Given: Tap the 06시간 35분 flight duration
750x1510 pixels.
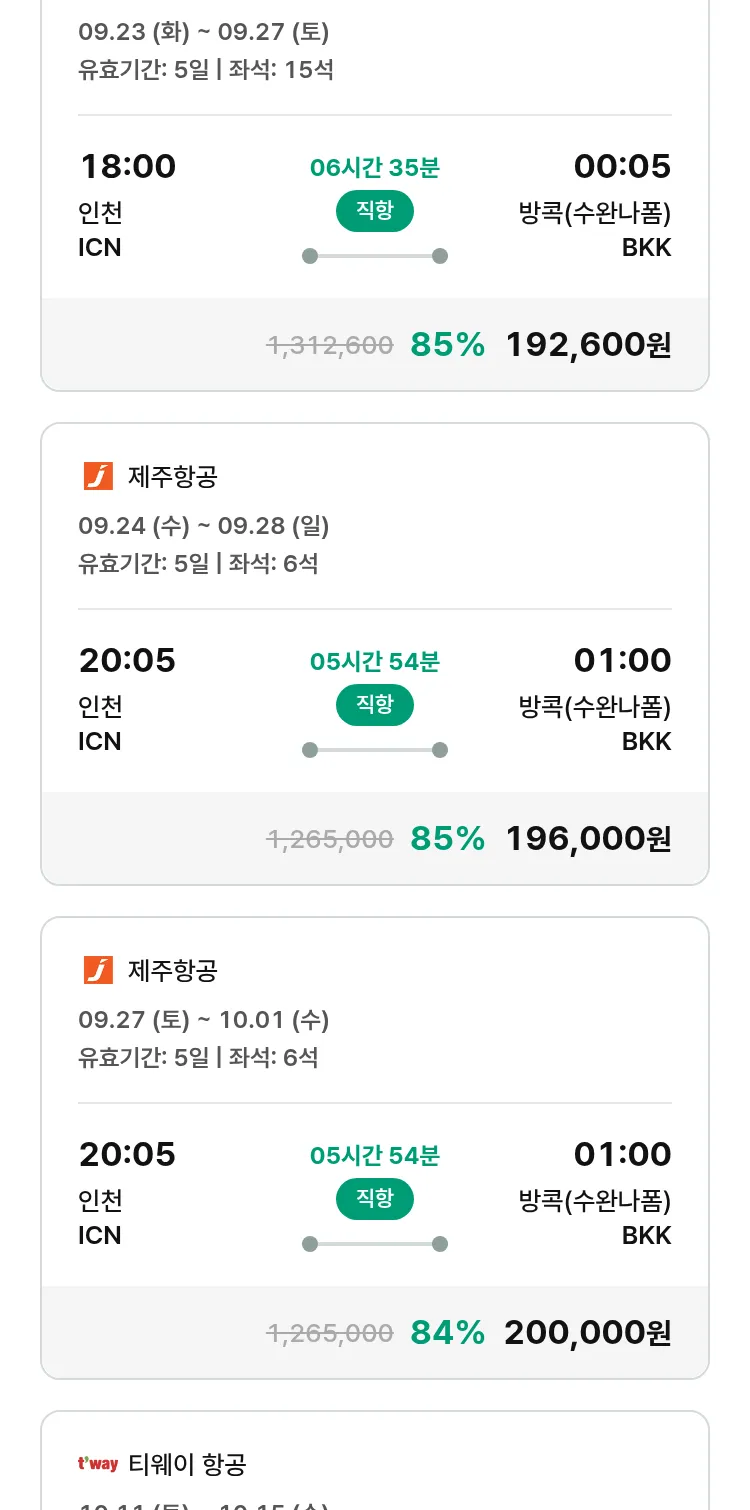Looking at the screenshot, I should 375,167.
